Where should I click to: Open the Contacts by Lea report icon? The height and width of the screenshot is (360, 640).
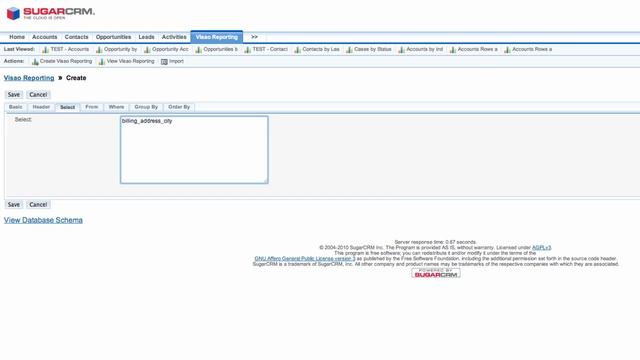tap(298, 50)
